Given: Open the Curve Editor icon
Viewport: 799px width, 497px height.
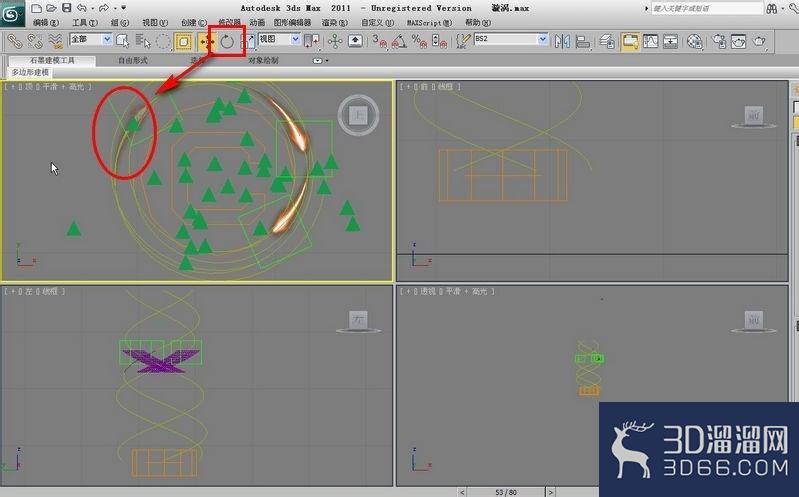Looking at the screenshot, I should (x=650, y=41).
